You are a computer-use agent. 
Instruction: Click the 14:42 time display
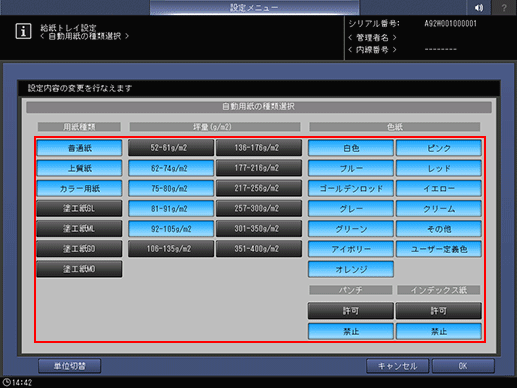(x=22, y=382)
